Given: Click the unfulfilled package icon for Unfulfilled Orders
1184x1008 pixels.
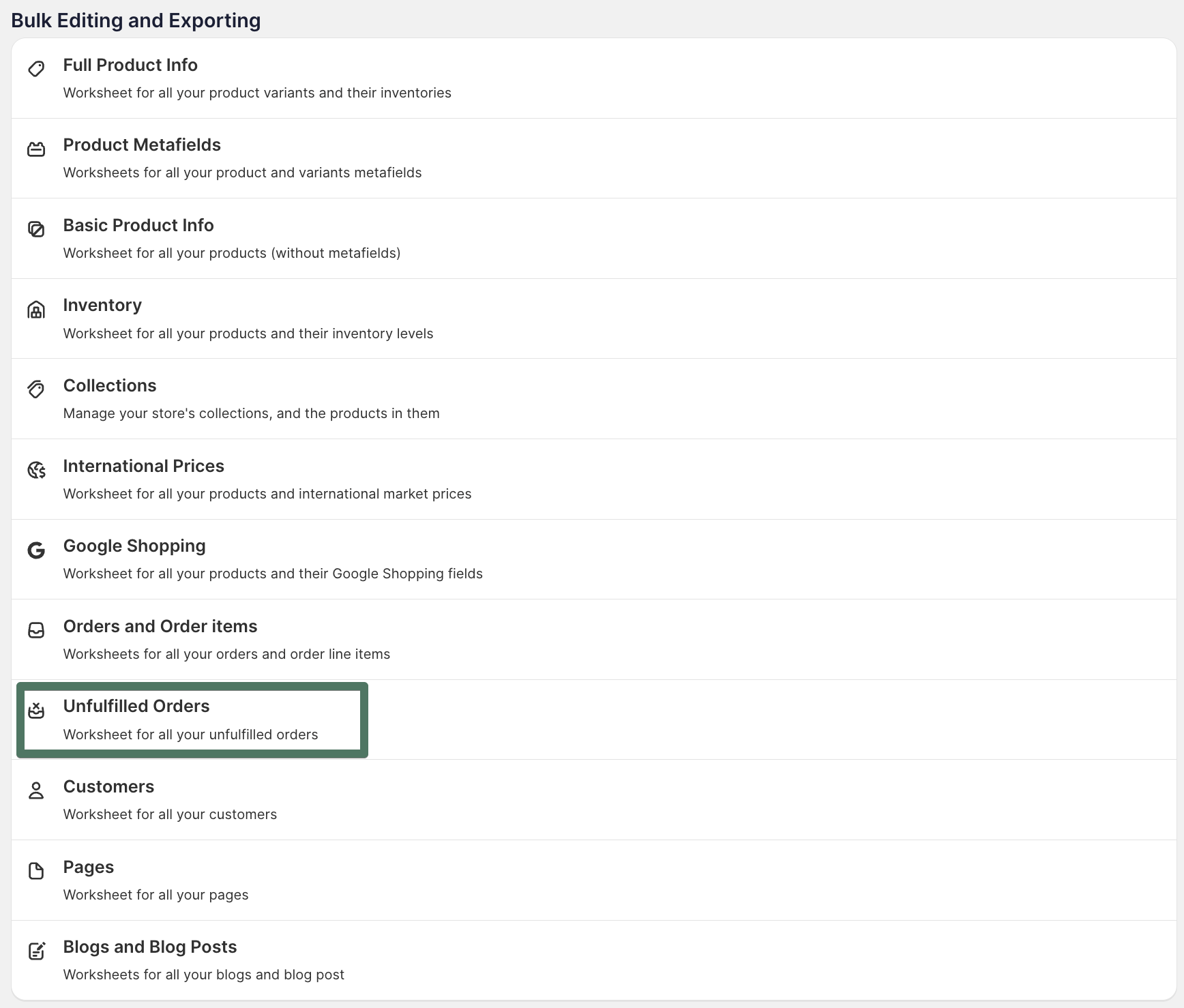Looking at the screenshot, I should pyautogui.click(x=36, y=711).
